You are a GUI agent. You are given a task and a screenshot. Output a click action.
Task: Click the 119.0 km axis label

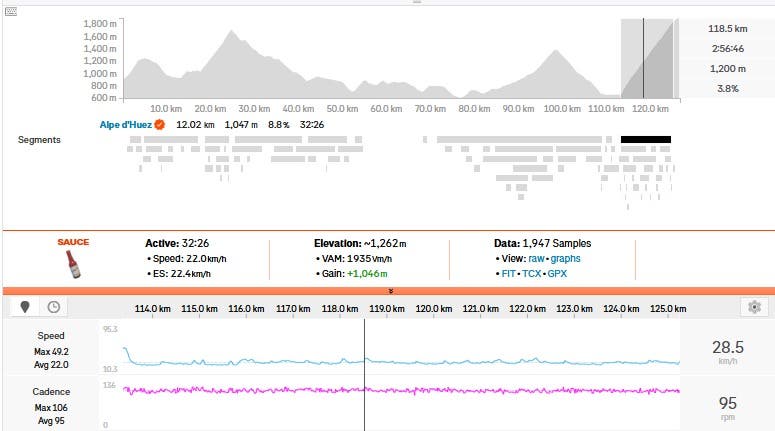click(x=387, y=308)
